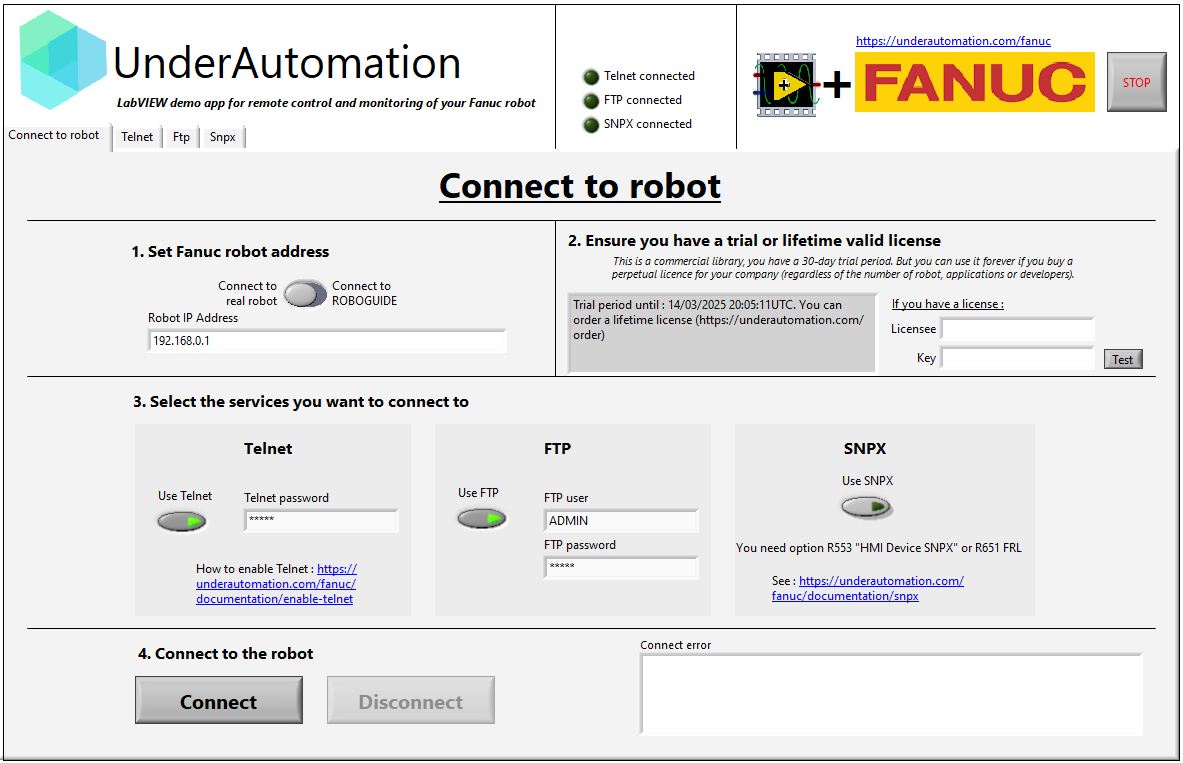This screenshot has height=763, width=1183.
Task: Toggle the Use Telnet switch
Action: coord(182,521)
